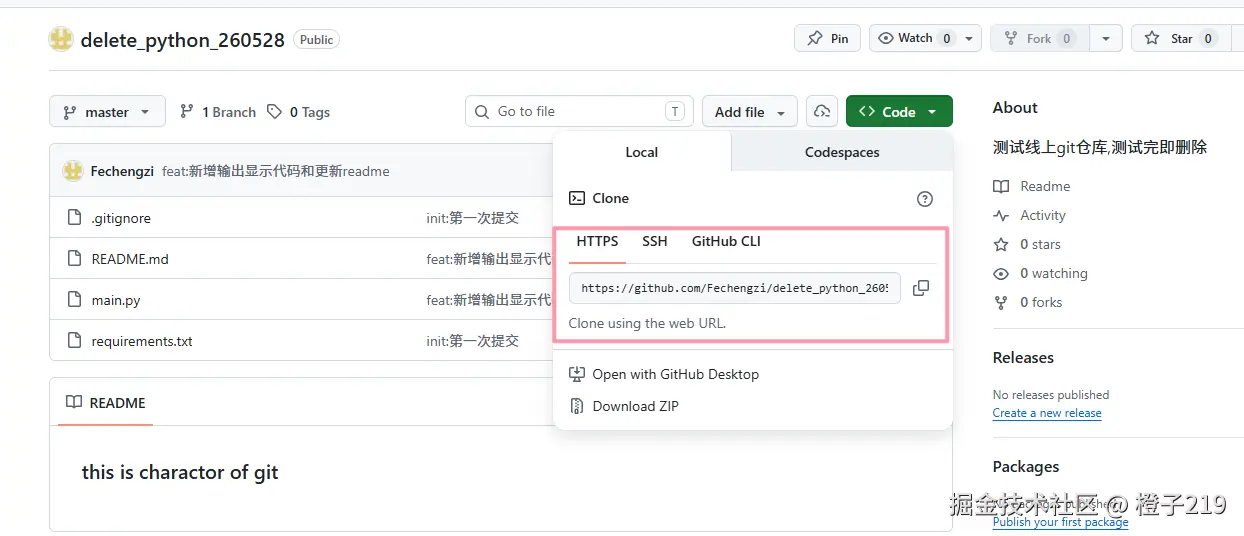Open the Activity link in About
The height and width of the screenshot is (536, 1244).
(1030, 215)
